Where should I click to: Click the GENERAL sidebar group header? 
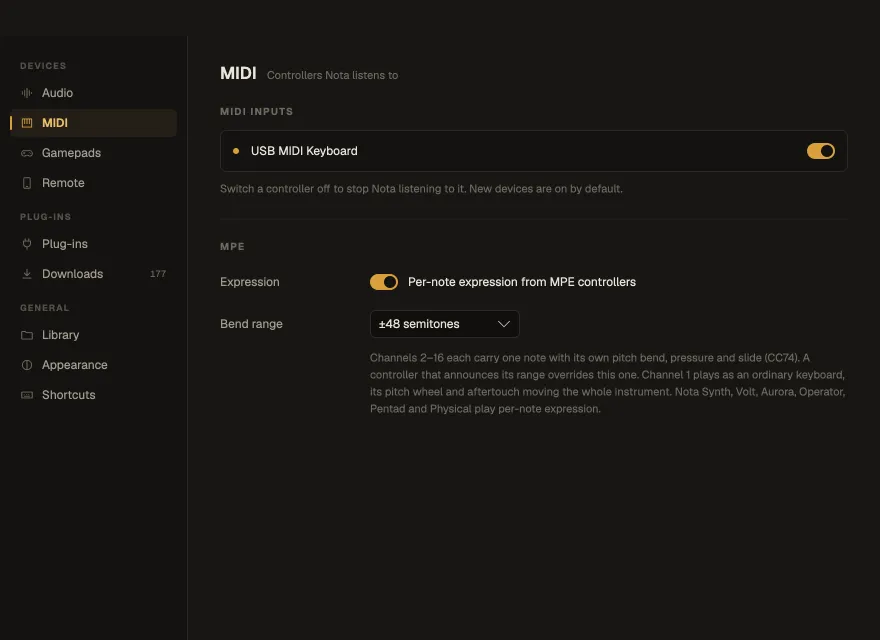[x=44, y=308]
